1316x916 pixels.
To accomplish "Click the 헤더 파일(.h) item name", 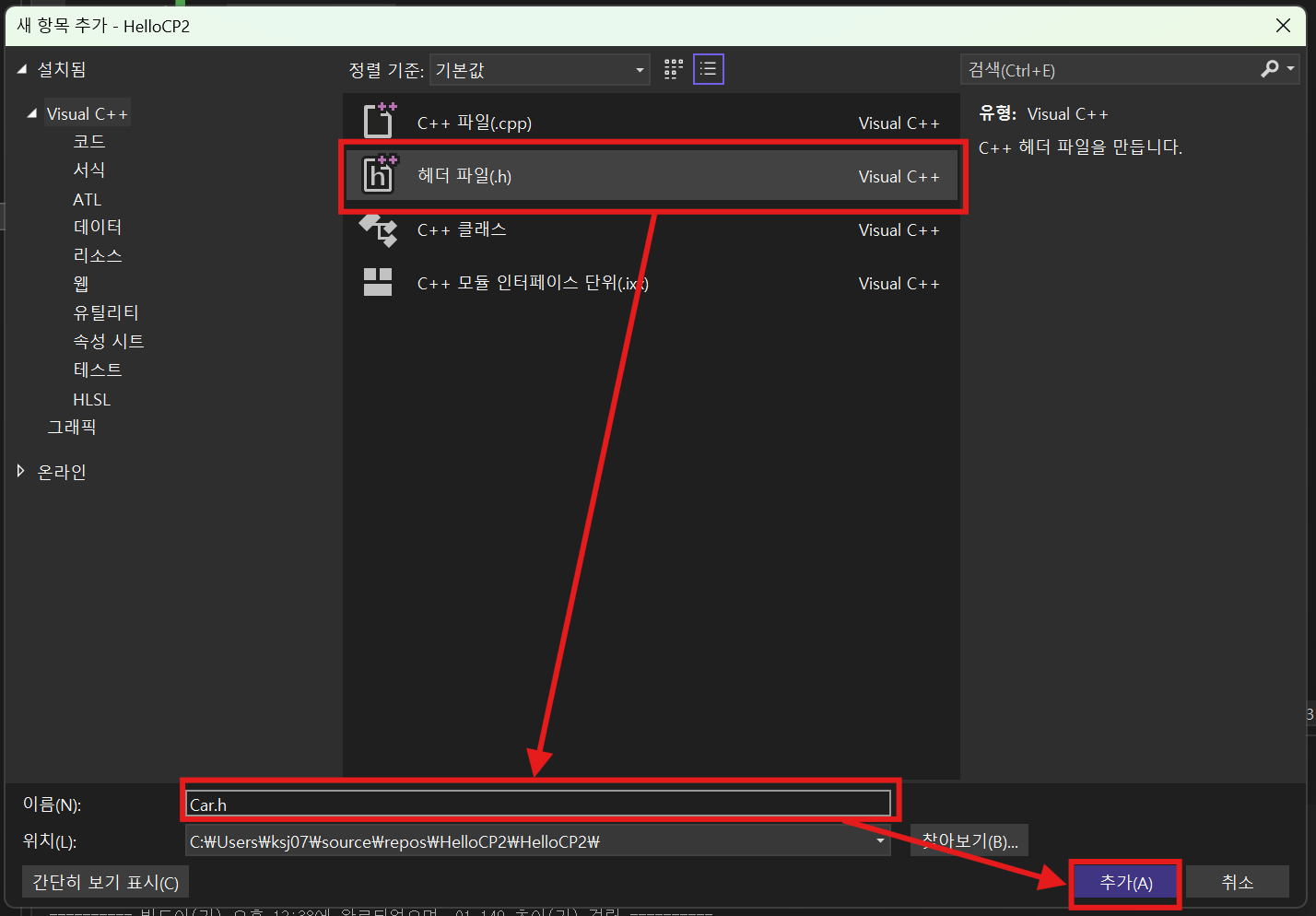I will [x=464, y=176].
